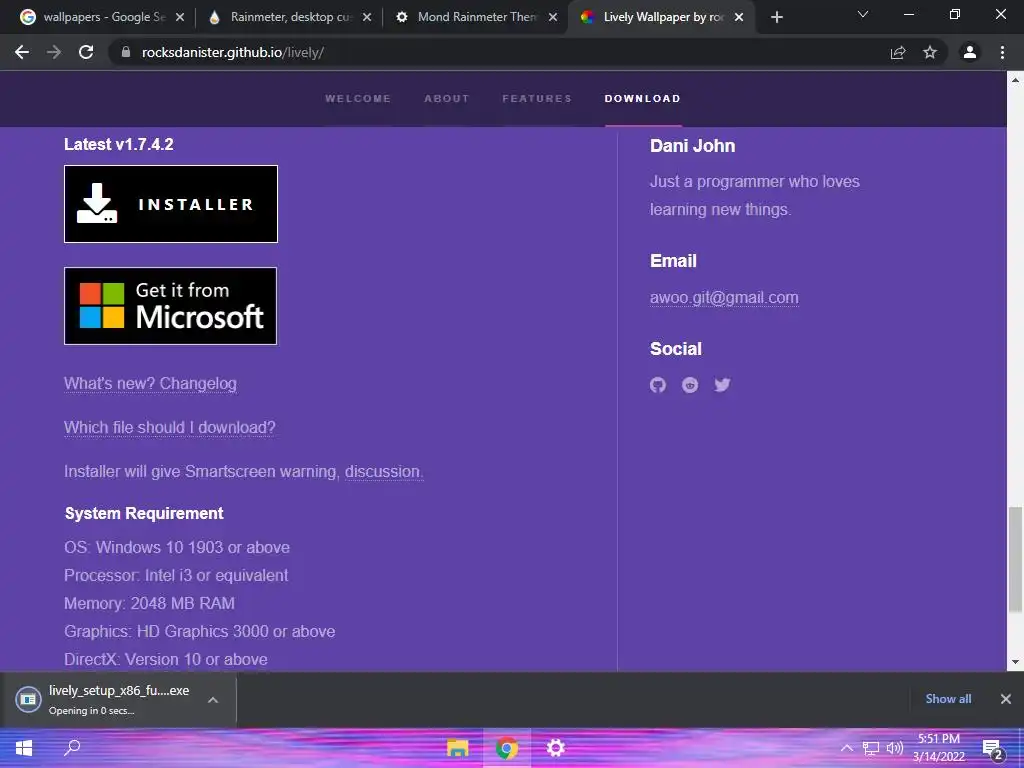
Task: Click the page scrollbar thumb
Action: coord(1015,560)
